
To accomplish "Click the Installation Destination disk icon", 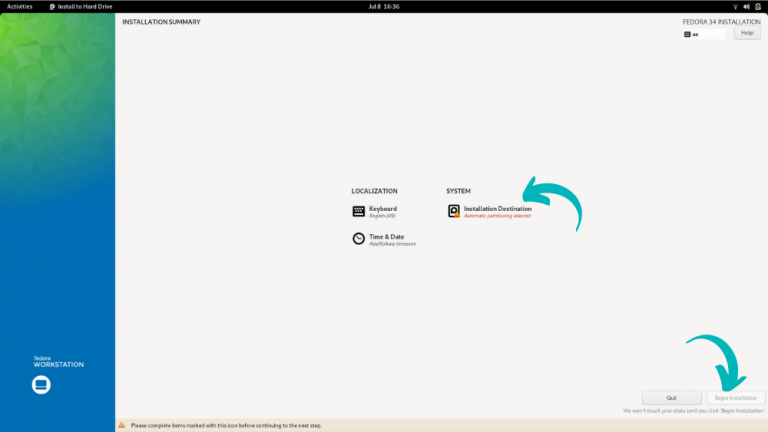I will [x=454, y=211].
